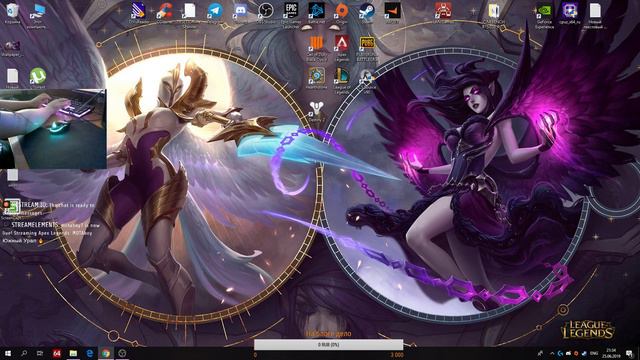Launch the Hearthstone desktop shortcut
The height and width of the screenshot is (360, 640).
click(x=316, y=78)
